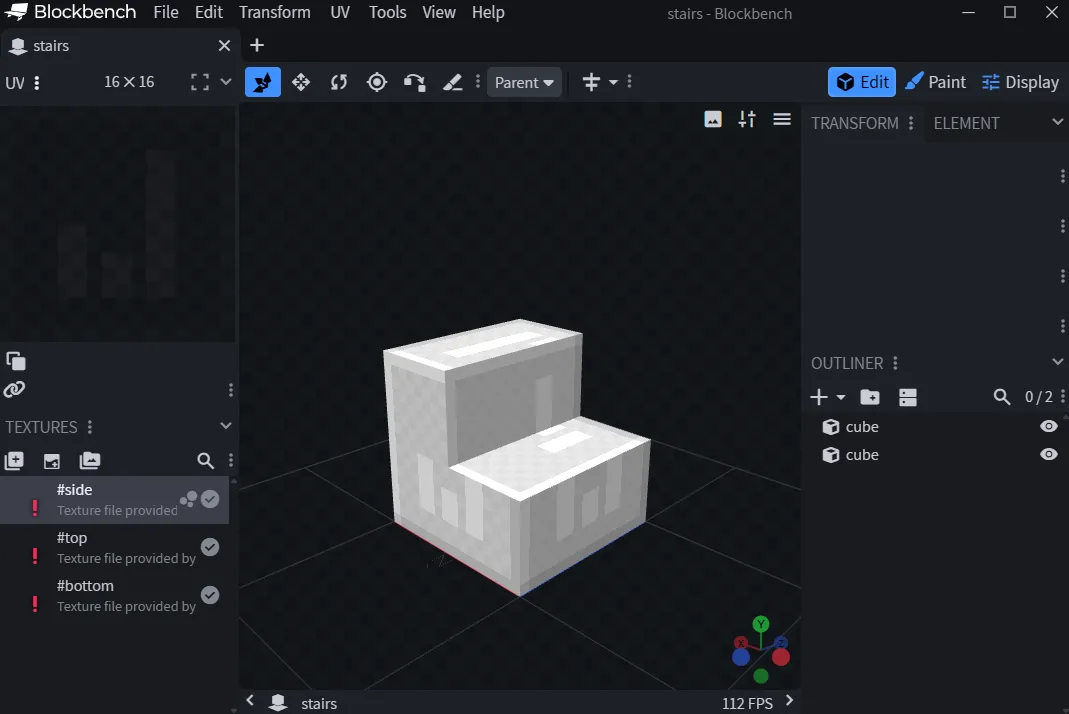Click the Z axis on the navigation gizmo
This screenshot has height=714, width=1069.
(x=781, y=642)
